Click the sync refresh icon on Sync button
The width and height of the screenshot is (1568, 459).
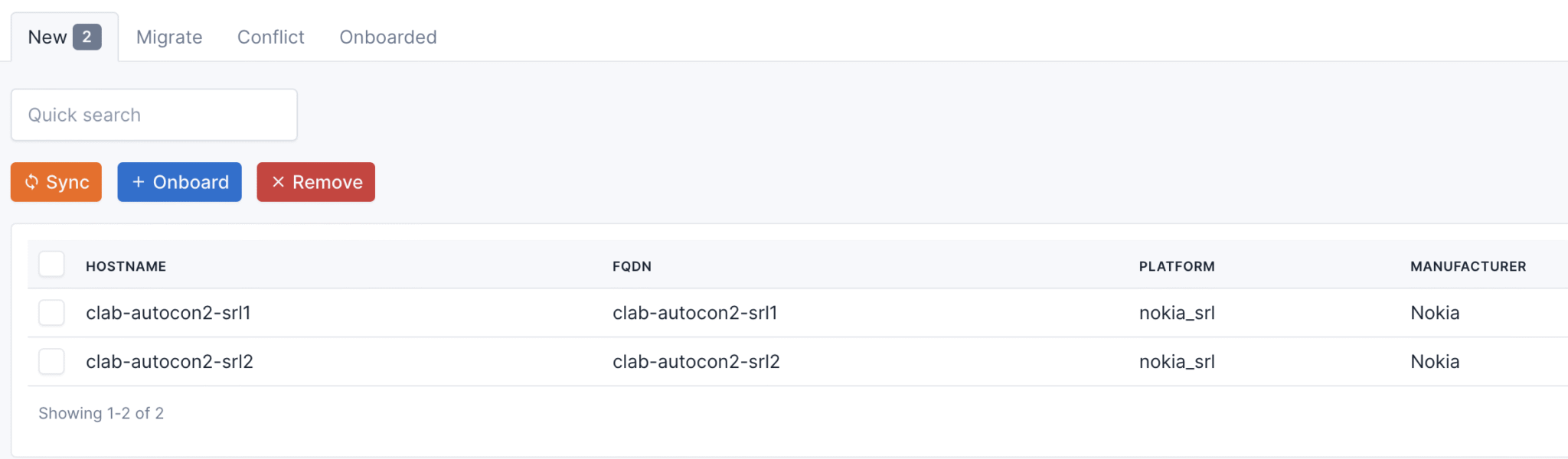32,182
